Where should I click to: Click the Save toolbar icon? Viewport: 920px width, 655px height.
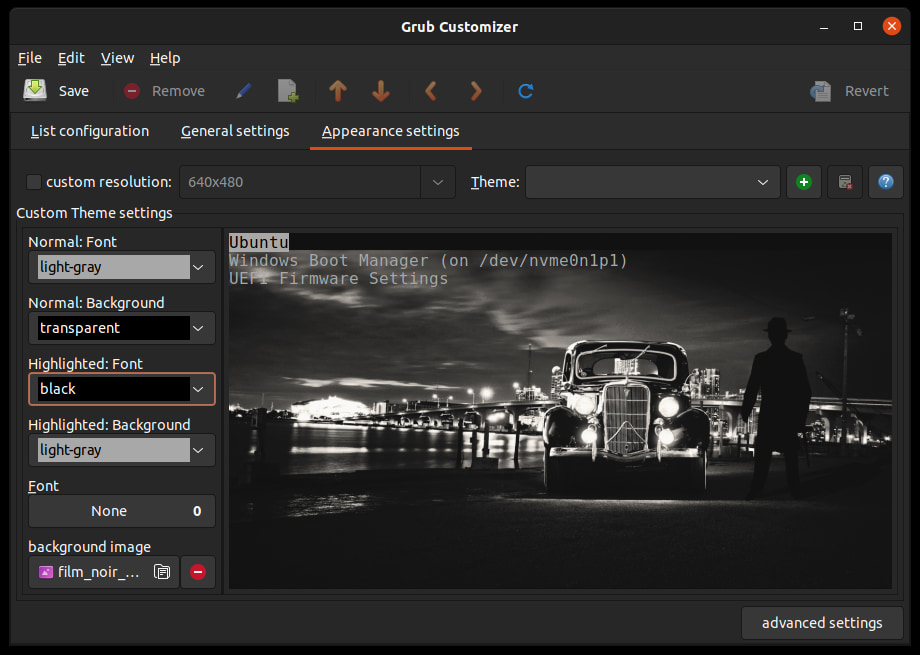coord(35,90)
